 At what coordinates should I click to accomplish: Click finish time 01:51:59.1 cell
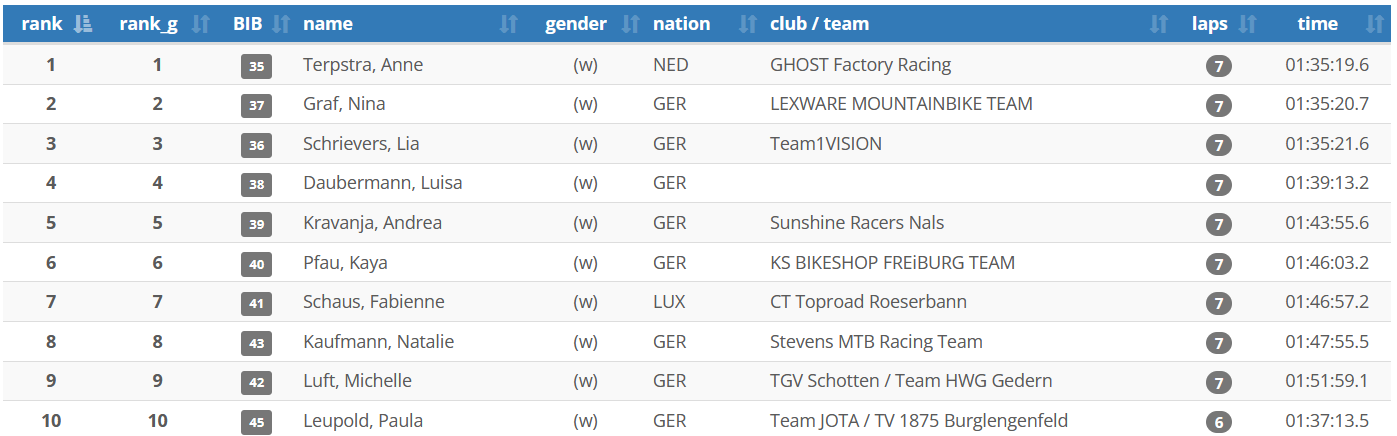[x=1327, y=381]
